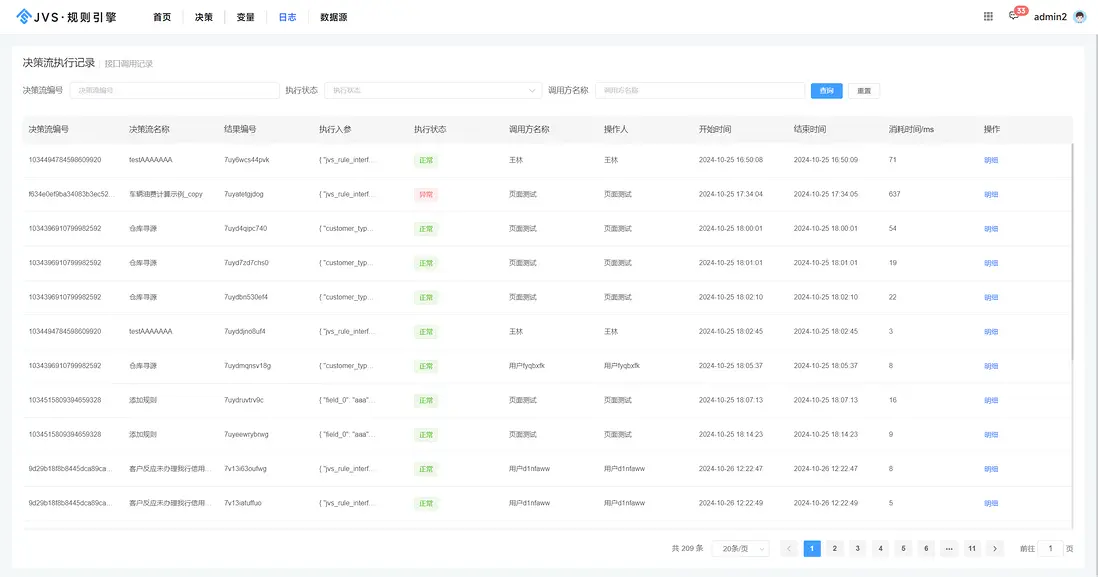Image resolution: width=1098 pixels, height=577 pixels.
Task: Go to previous page arrow
Action: point(788,548)
